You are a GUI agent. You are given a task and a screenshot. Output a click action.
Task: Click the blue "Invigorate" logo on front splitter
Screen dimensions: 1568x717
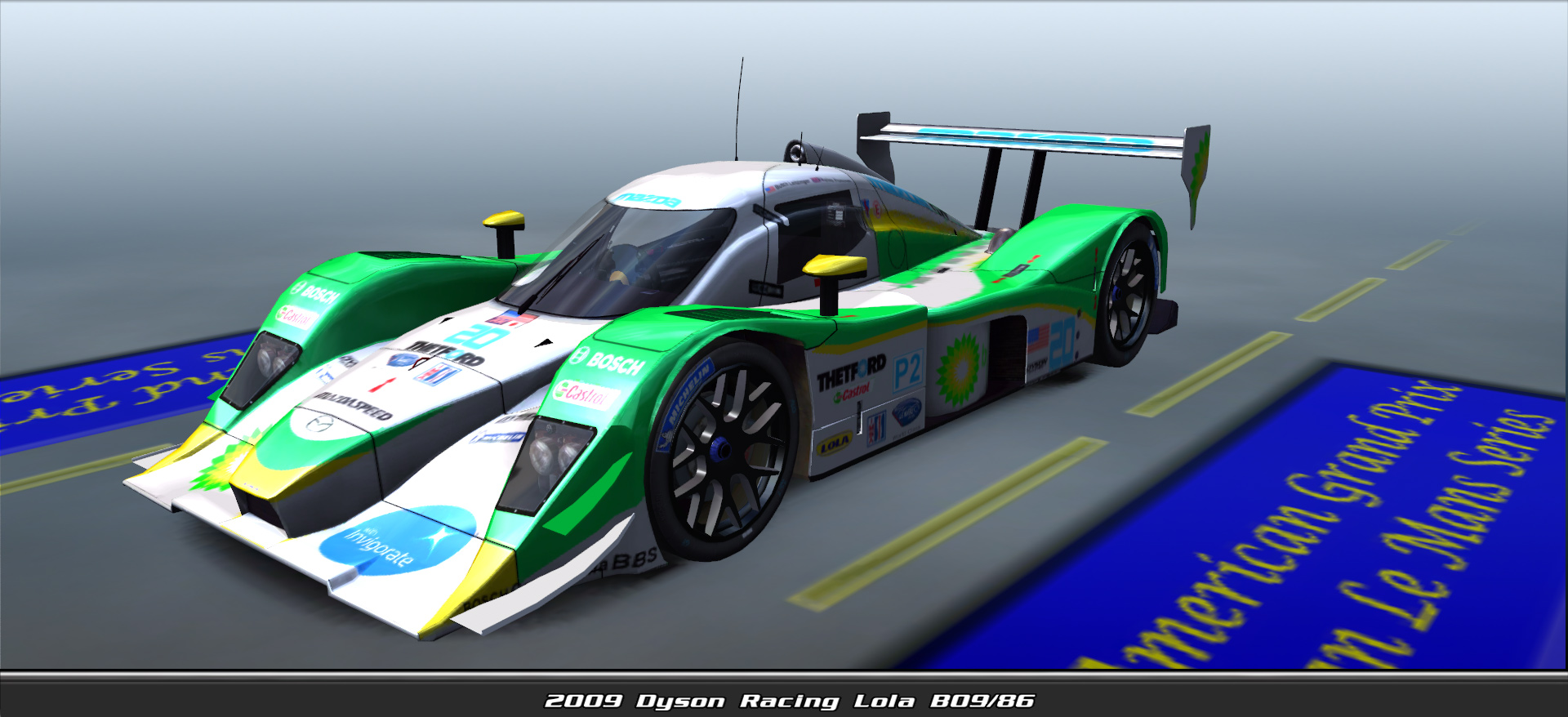397,540
